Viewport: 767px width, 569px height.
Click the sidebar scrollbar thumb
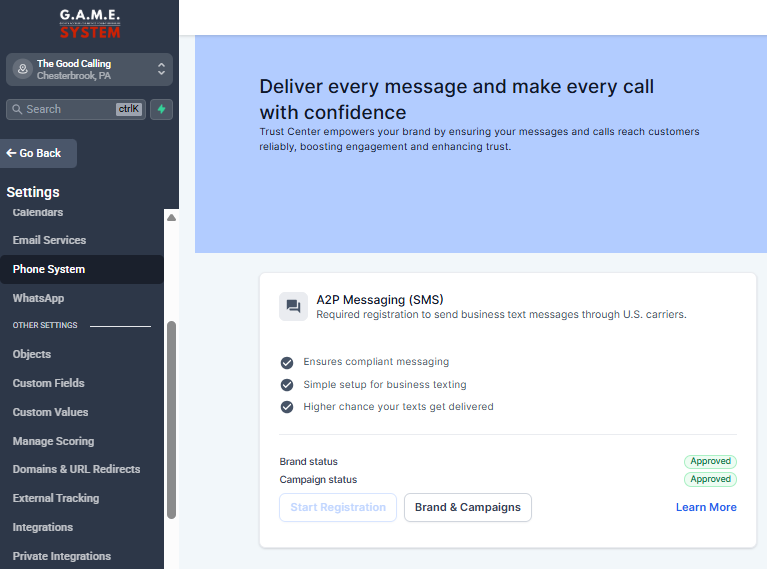click(171, 419)
